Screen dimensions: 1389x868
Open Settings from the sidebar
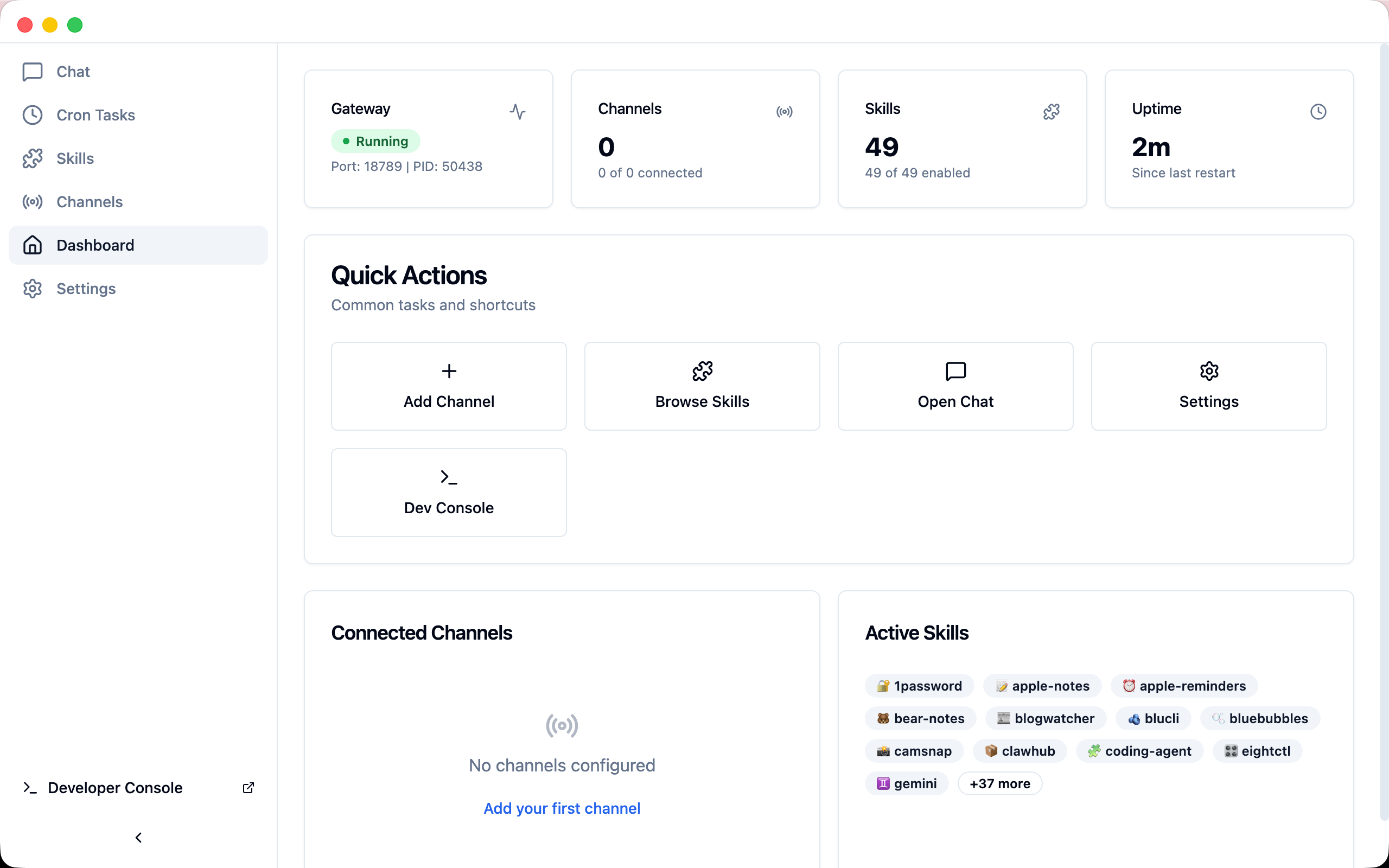[x=86, y=289]
